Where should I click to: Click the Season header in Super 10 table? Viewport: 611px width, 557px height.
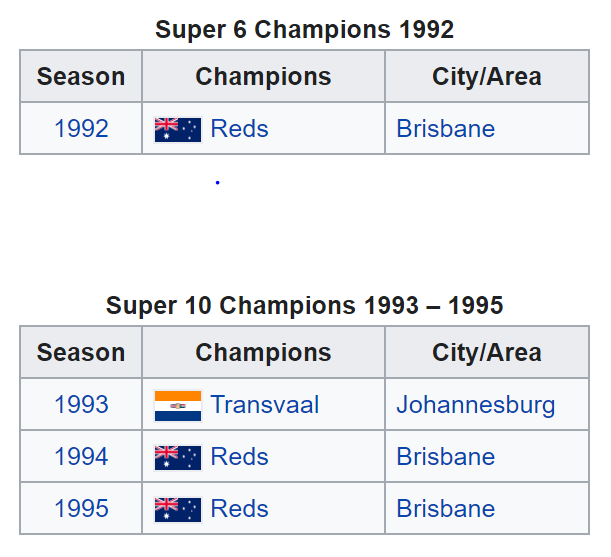(x=81, y=352)
